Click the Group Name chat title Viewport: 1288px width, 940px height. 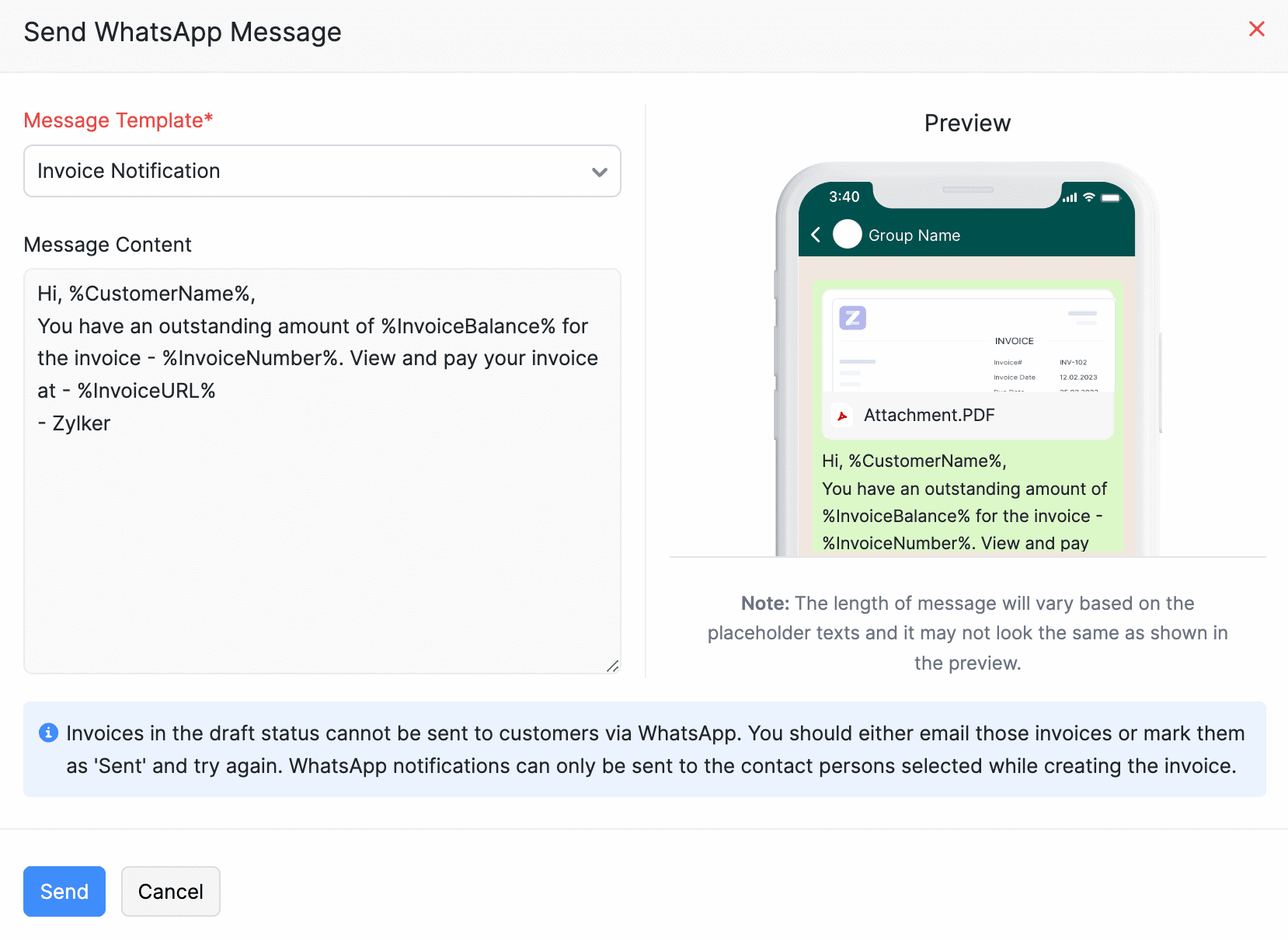[914, 235]
